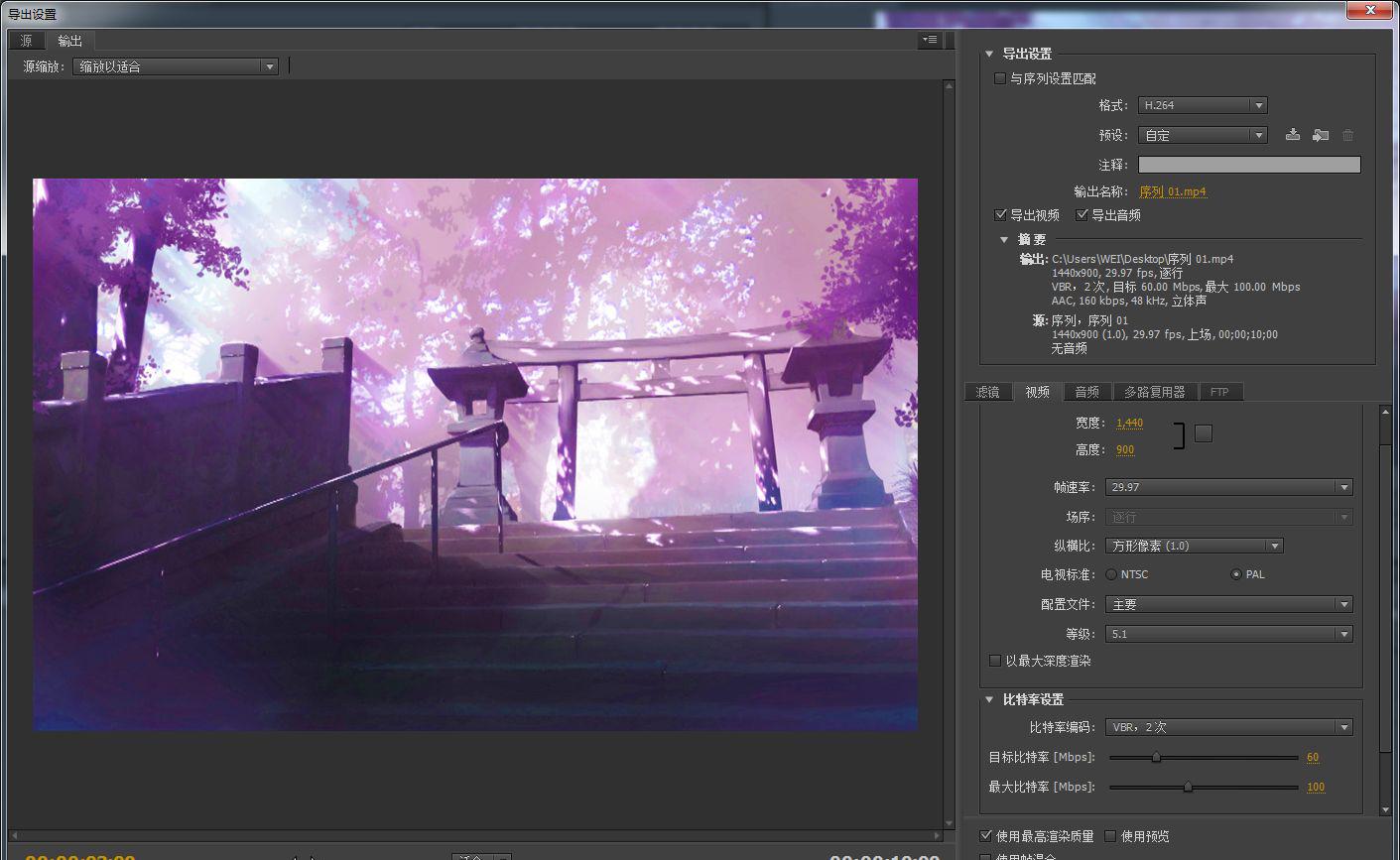Open the preview panel flyout menu icon
The width and height of the screenshot is (1400, 860).
[x=930, y=41]
